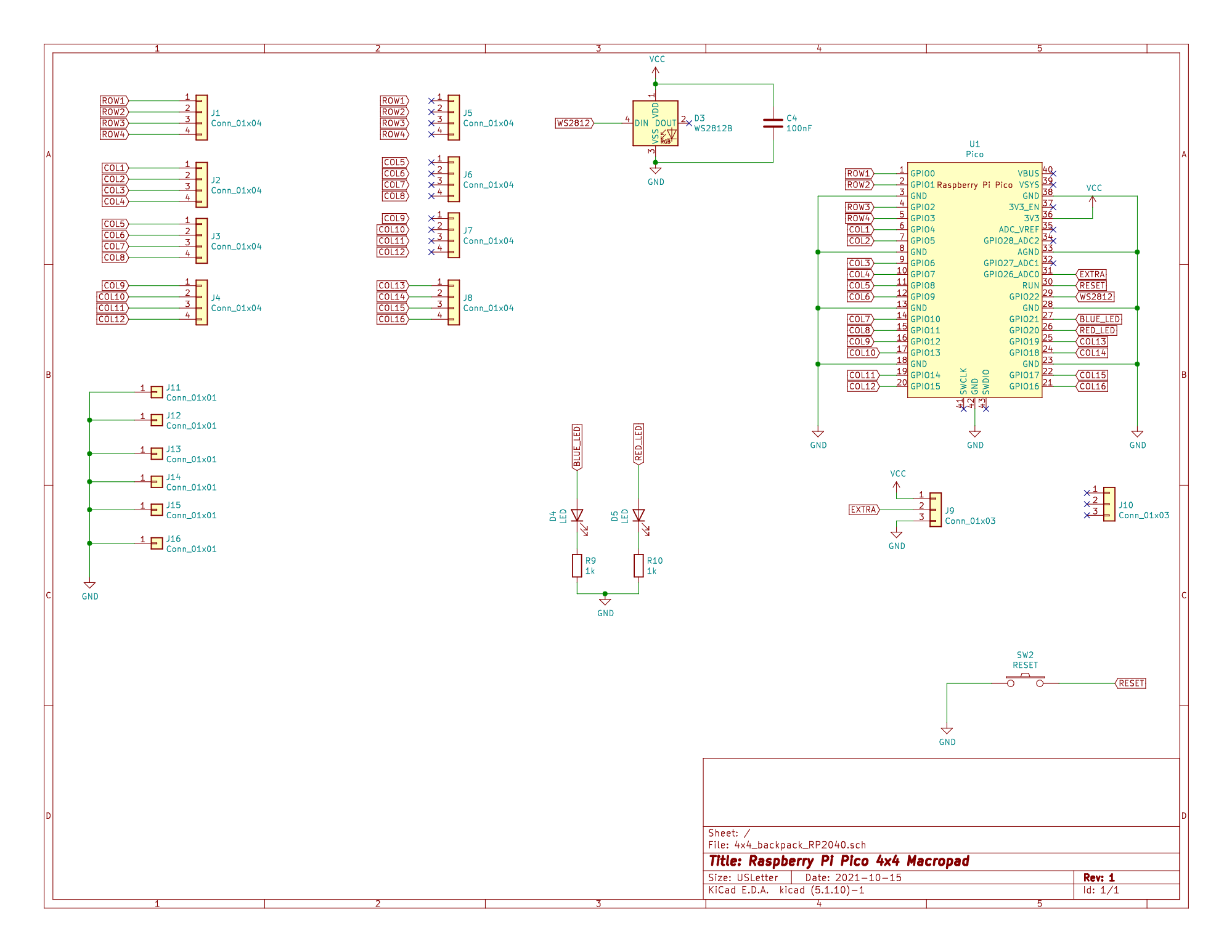Click the VCC symbol next to J9
The image size is (1232, 952).
point(897,482)
